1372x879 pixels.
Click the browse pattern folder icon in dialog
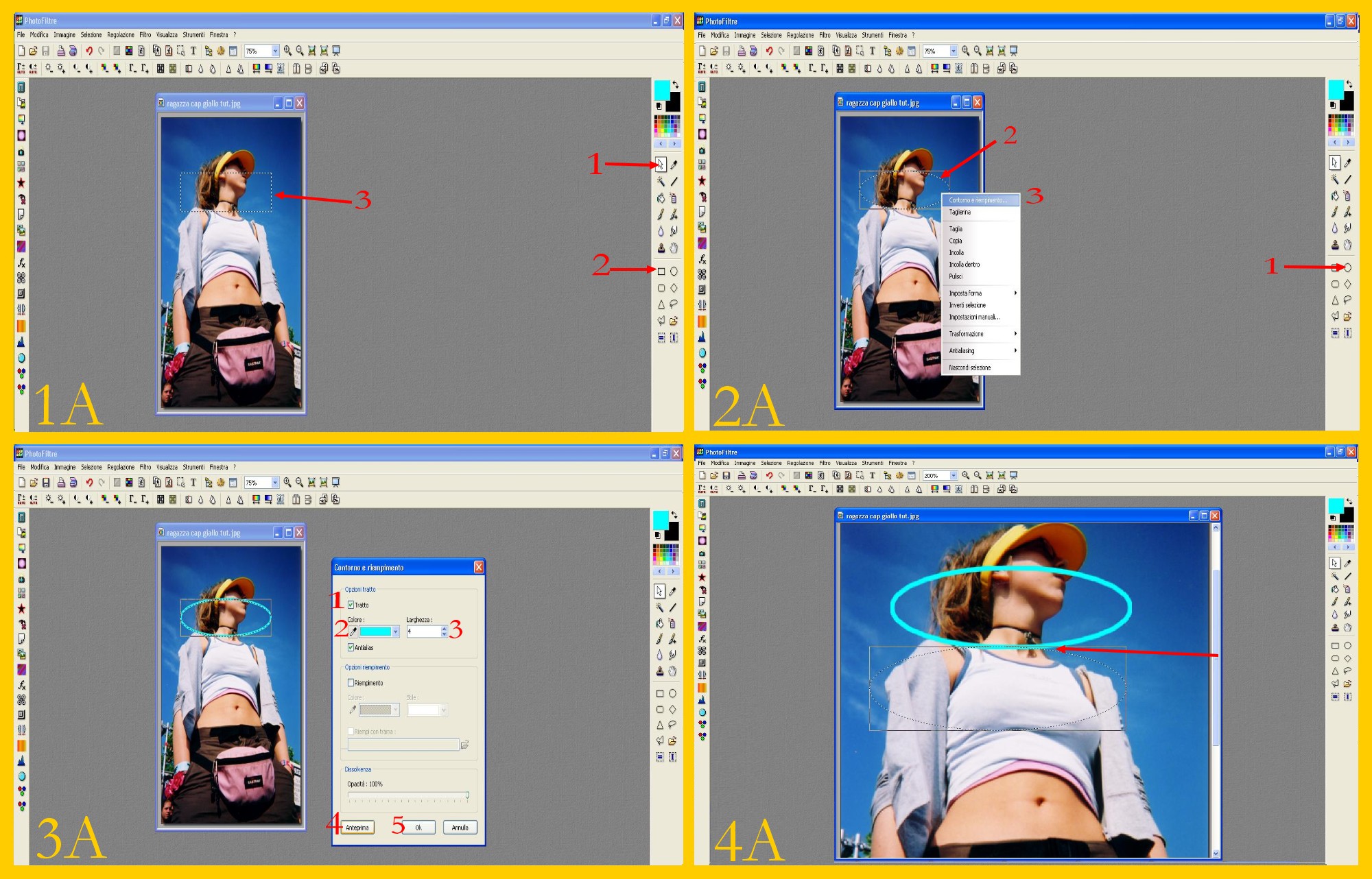pyautogui.click(x=464, y=745)
